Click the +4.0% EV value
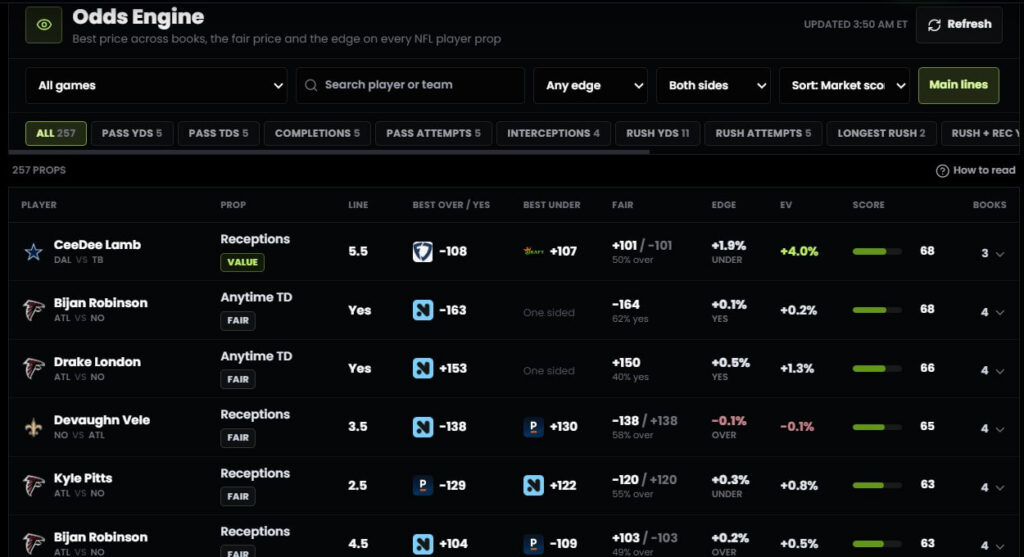Image resolution: width=1024 pixels, height=557 pixels. [799, 251]
